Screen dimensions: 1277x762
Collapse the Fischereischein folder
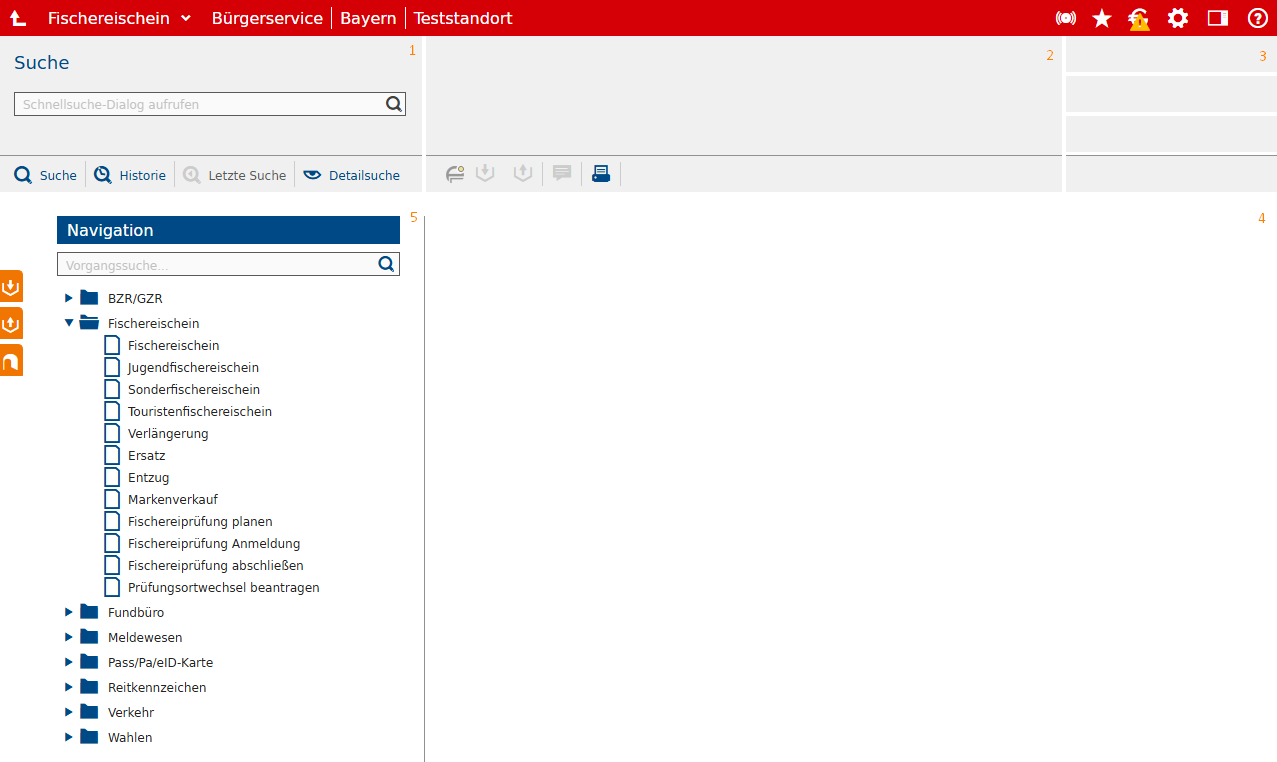69,323
